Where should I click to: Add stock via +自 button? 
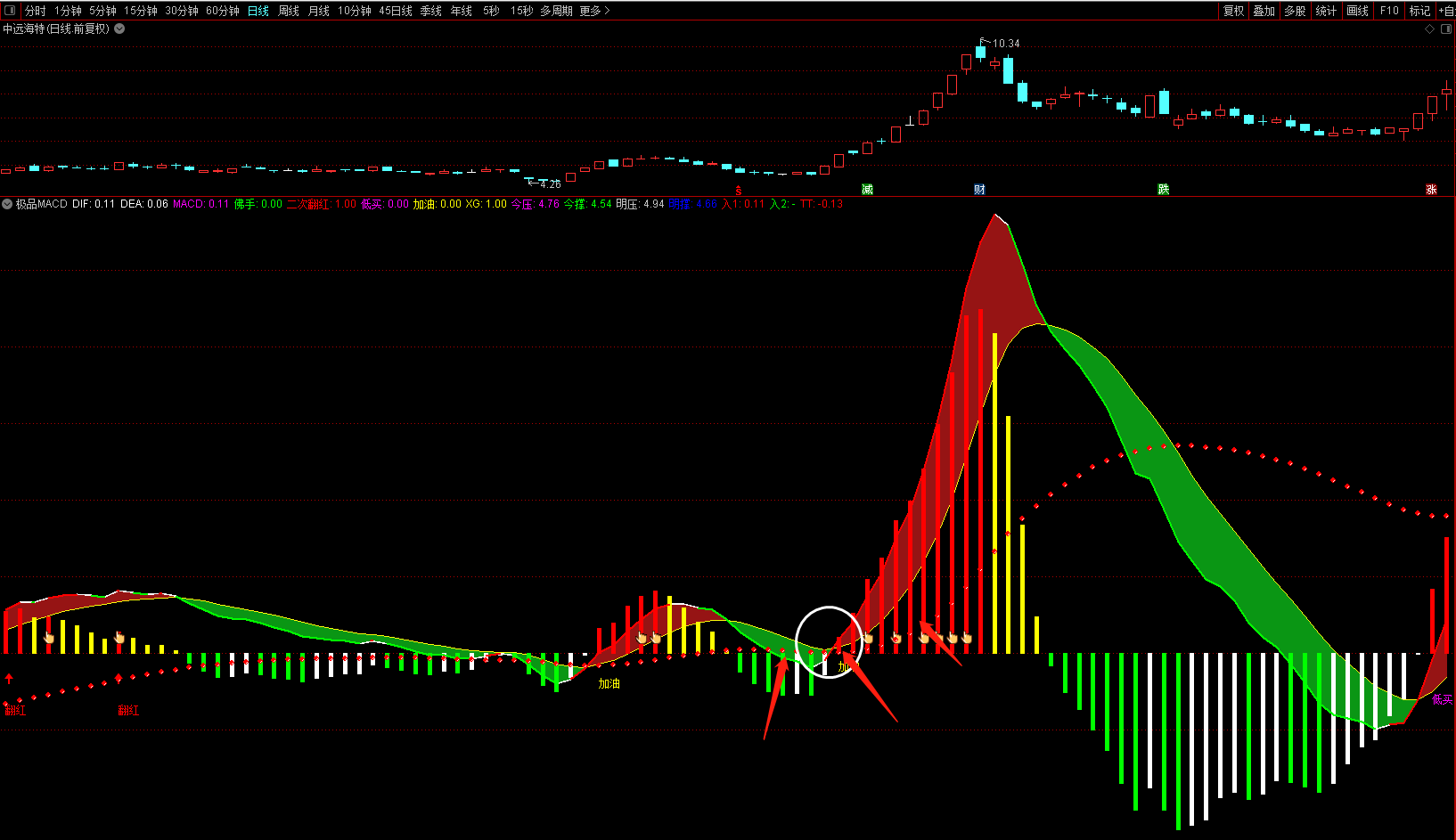pos(1446,11)
